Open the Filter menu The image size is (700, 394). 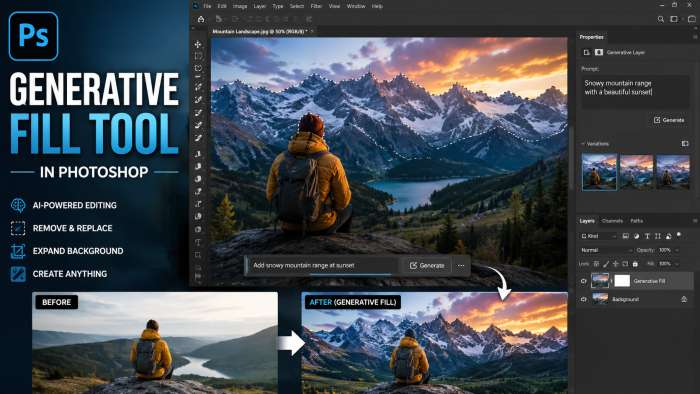[316, 6]
